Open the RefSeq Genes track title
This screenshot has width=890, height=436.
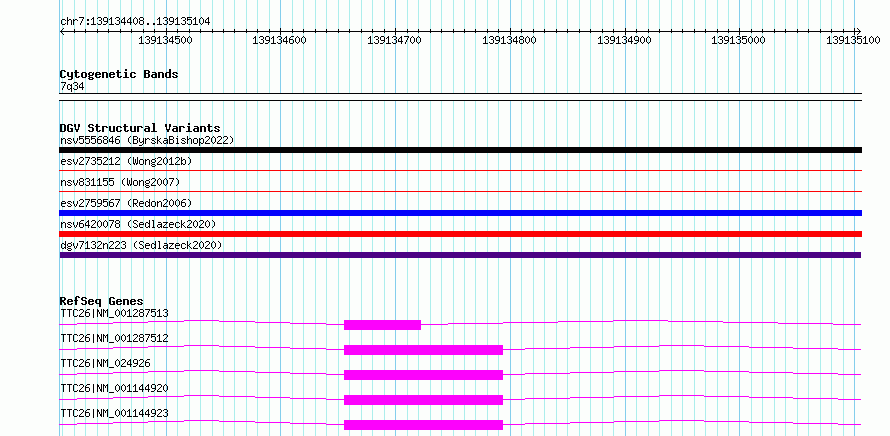(102, 301)
